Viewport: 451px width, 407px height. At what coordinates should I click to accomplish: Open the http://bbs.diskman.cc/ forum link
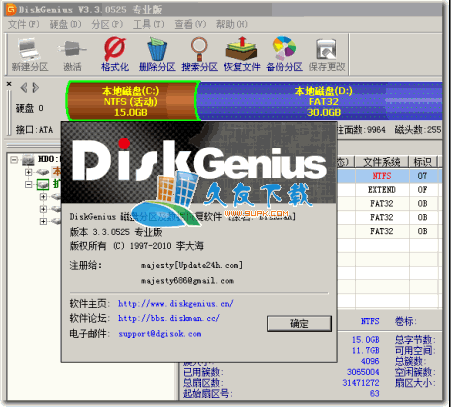pyautogui.click(x=169, y=318)
